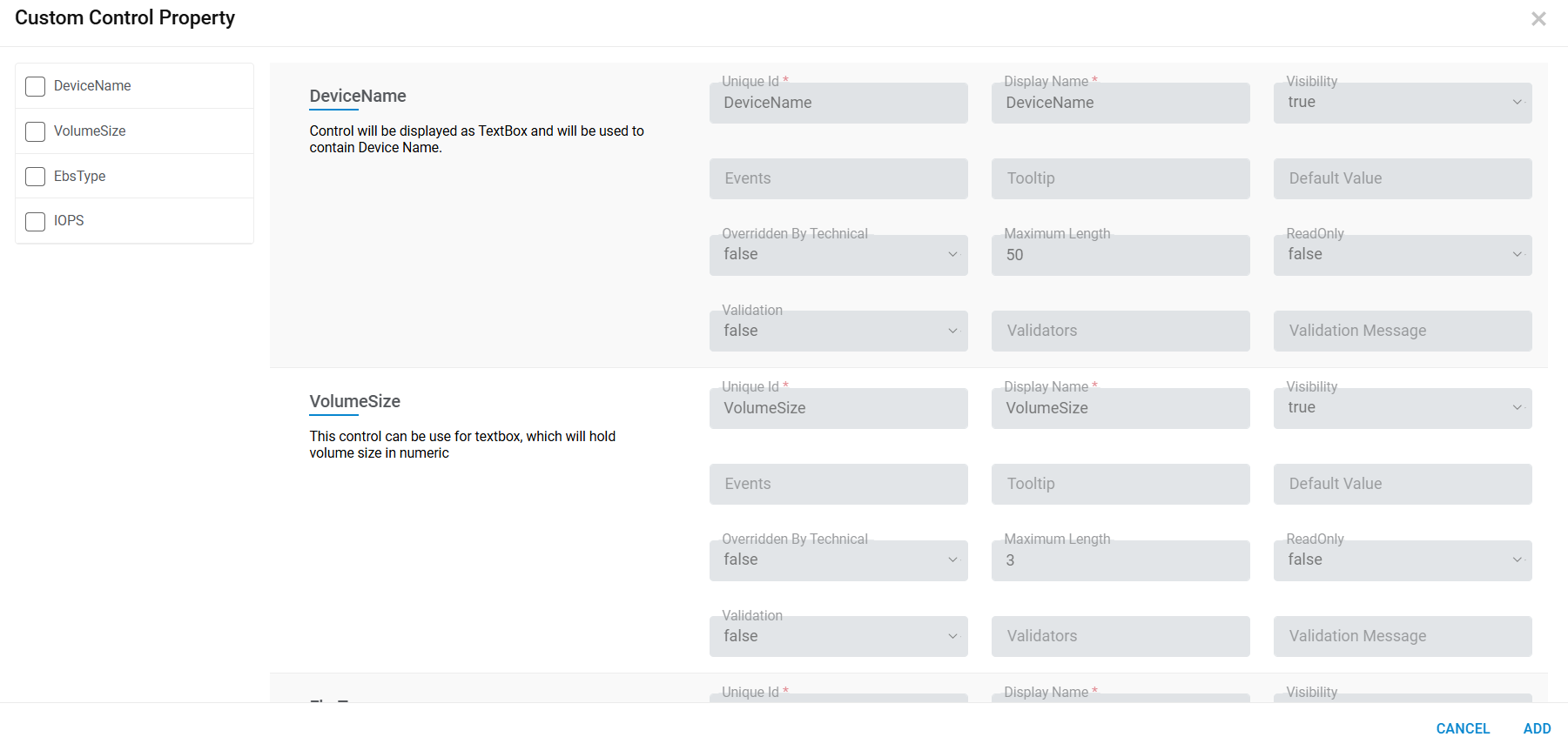Click DeviceName Unique Id field

coord(838,103)
